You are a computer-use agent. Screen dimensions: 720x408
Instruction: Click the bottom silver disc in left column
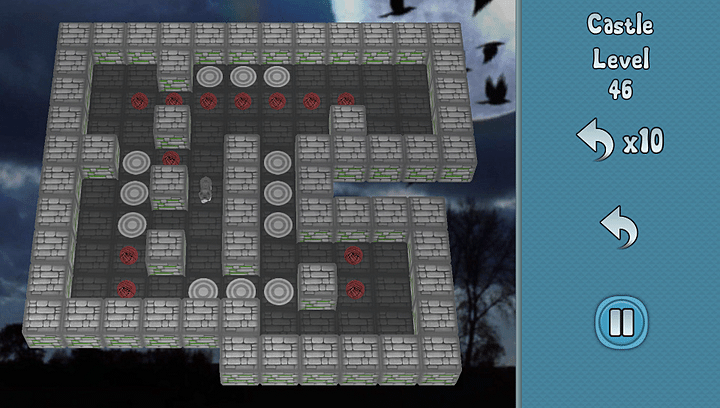[x=131, y=224]
